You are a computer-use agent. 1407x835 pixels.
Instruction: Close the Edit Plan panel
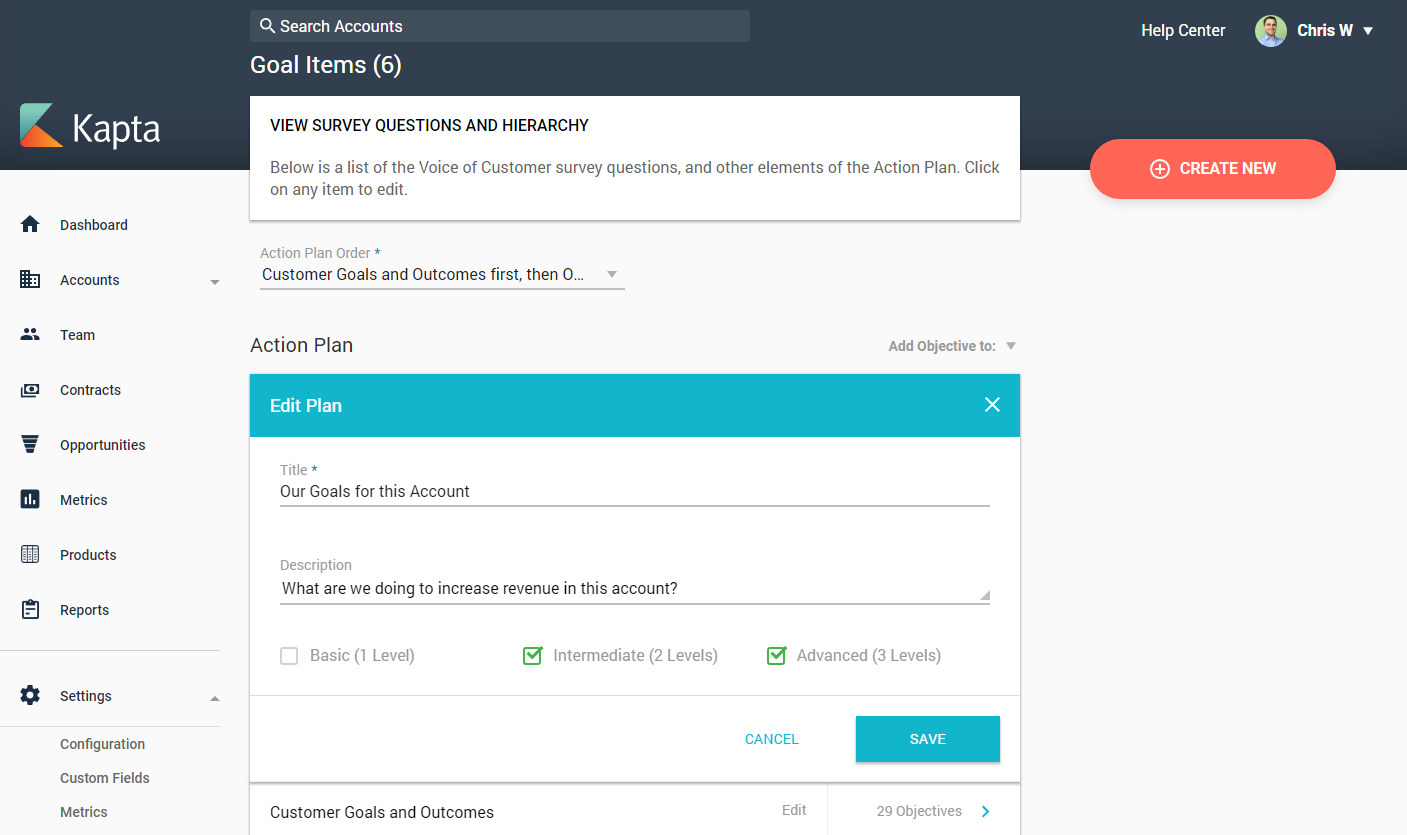click(992, 404)
